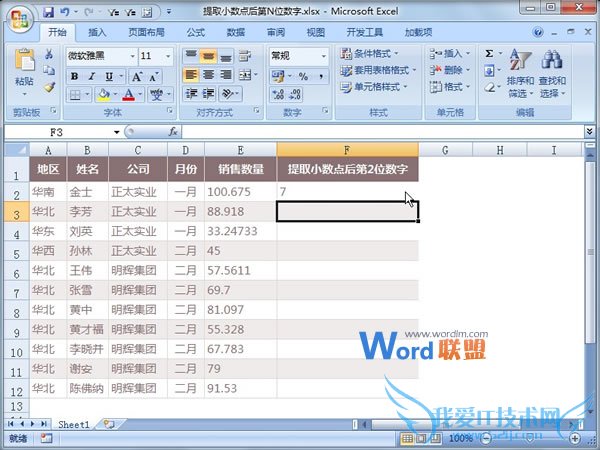600x450 pixels.
Task: Increase the indent level
Action: (x=209, y=94)
